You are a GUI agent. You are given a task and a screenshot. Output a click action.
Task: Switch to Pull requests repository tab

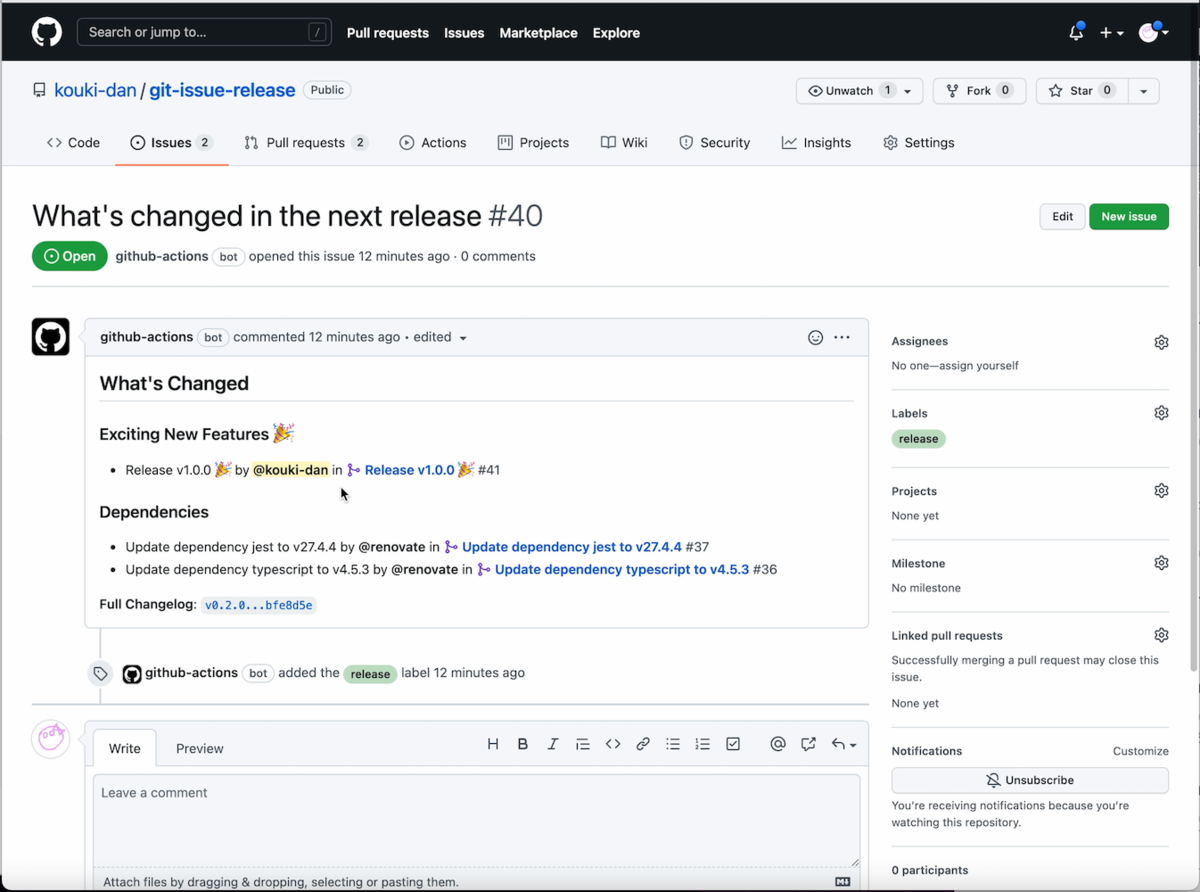pyautogui.click(x=306, y=143)
